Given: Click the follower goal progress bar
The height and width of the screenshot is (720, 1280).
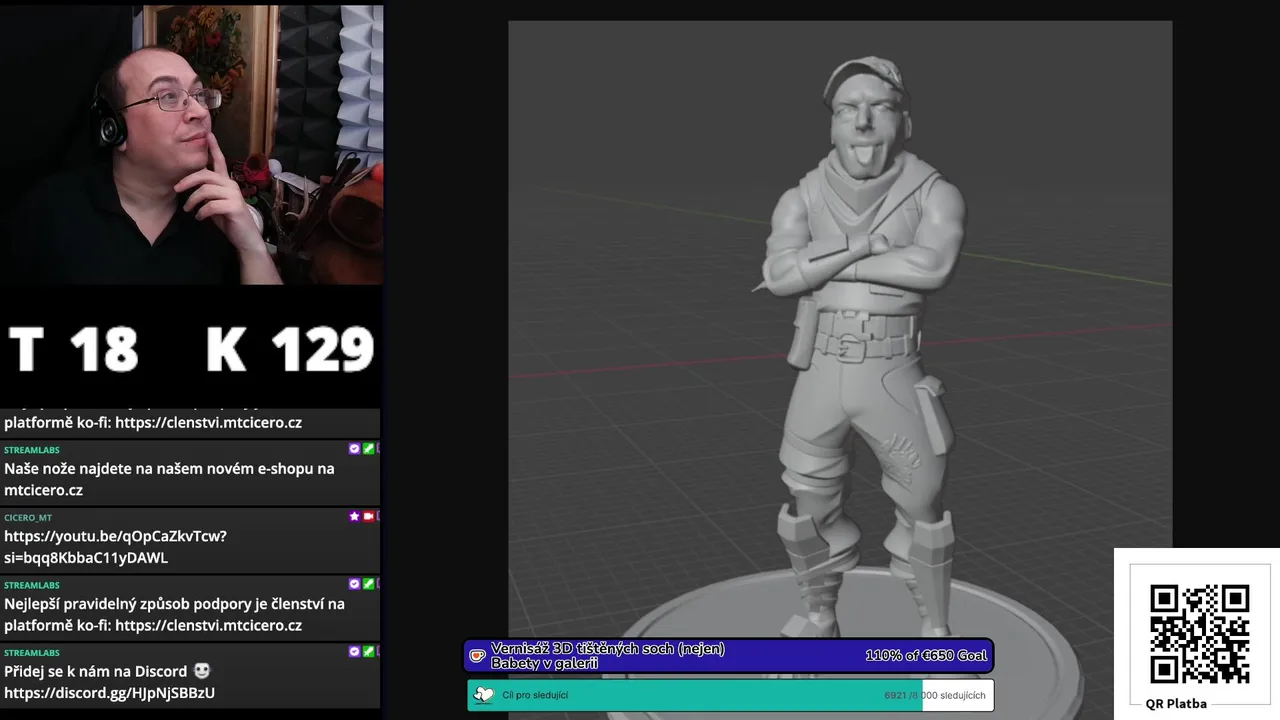Looking at the screenshot, I should [730, 695].
